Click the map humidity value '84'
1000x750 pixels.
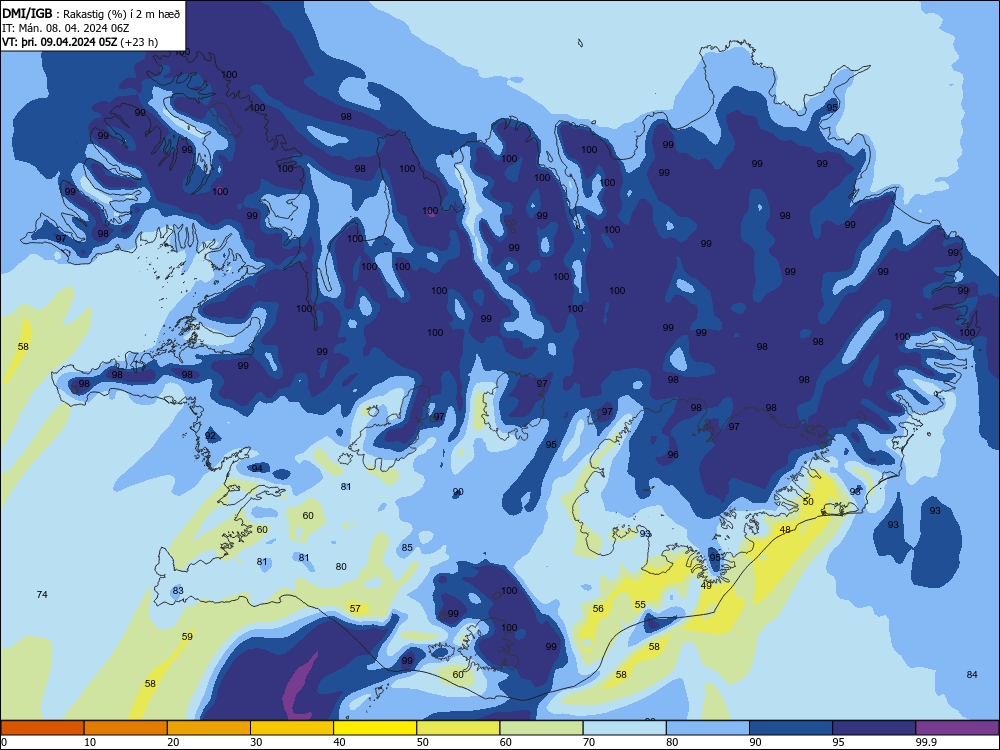point(972,675)
